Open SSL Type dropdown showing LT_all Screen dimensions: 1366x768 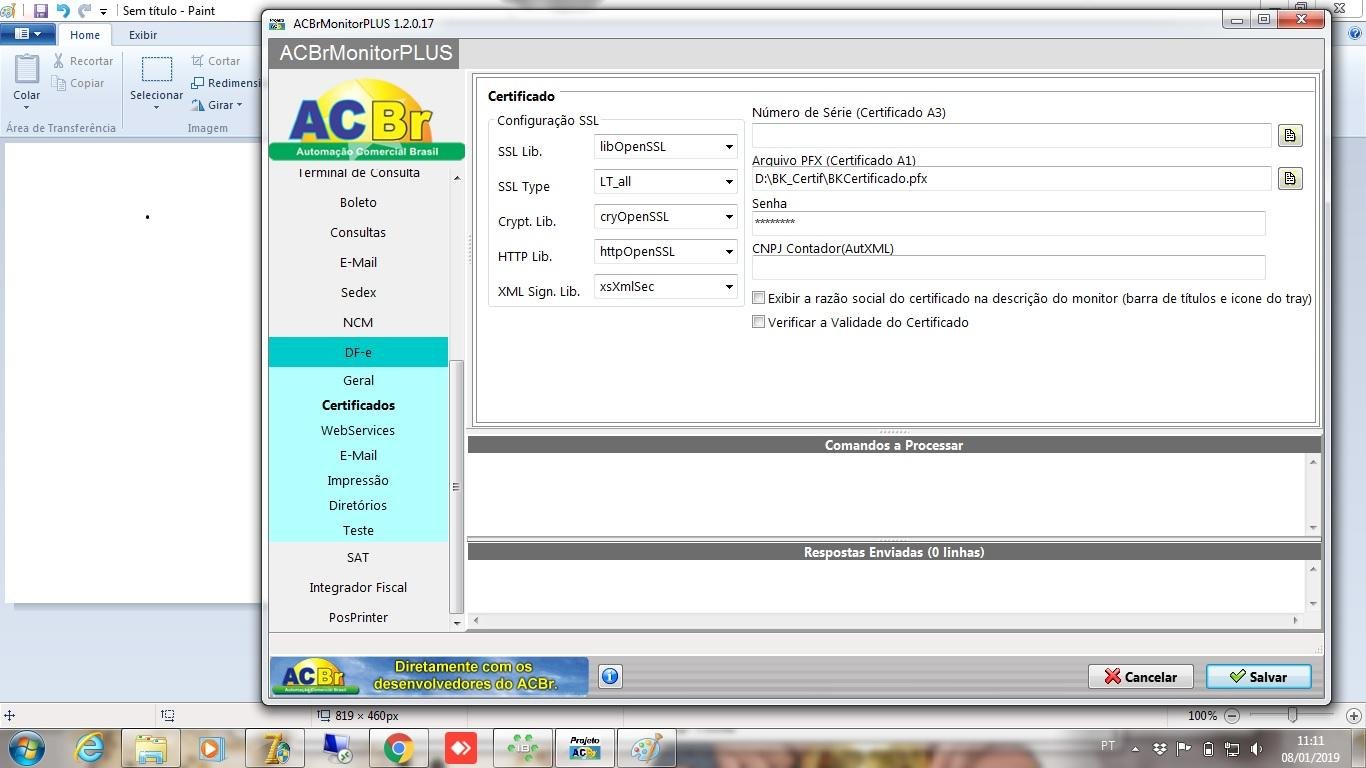tap(729, 182)
